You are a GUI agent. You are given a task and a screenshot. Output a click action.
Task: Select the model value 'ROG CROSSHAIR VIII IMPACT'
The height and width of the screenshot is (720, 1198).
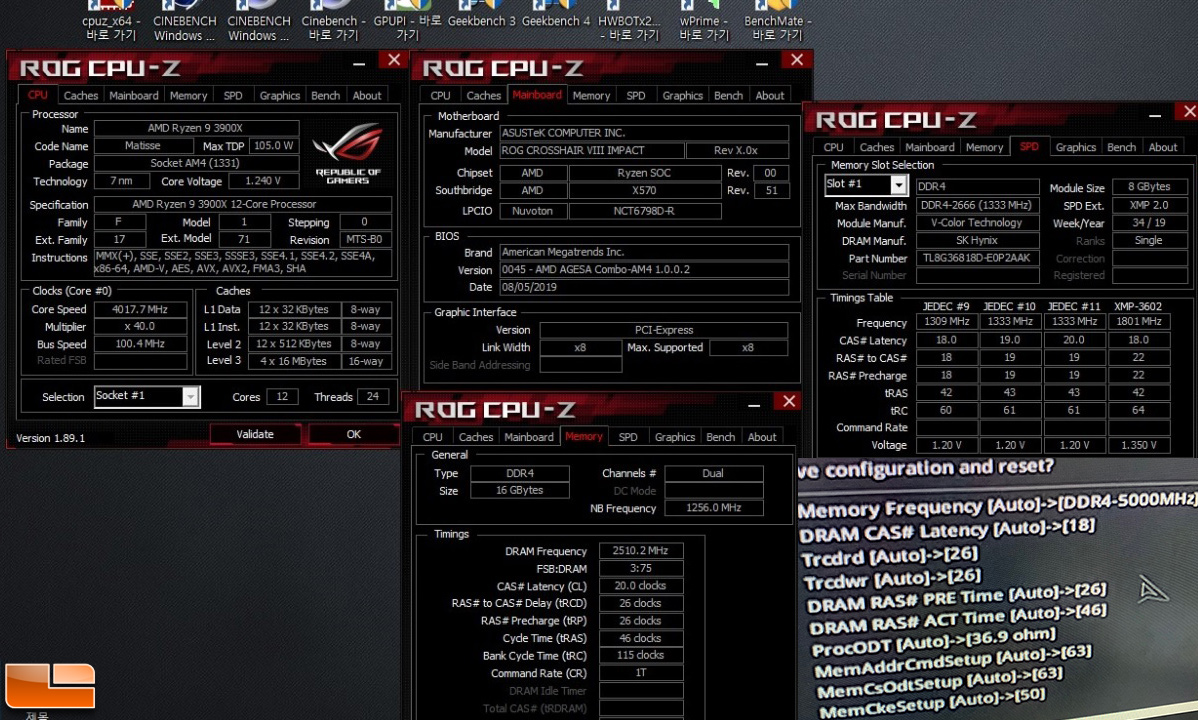click(x=592, y=151)
